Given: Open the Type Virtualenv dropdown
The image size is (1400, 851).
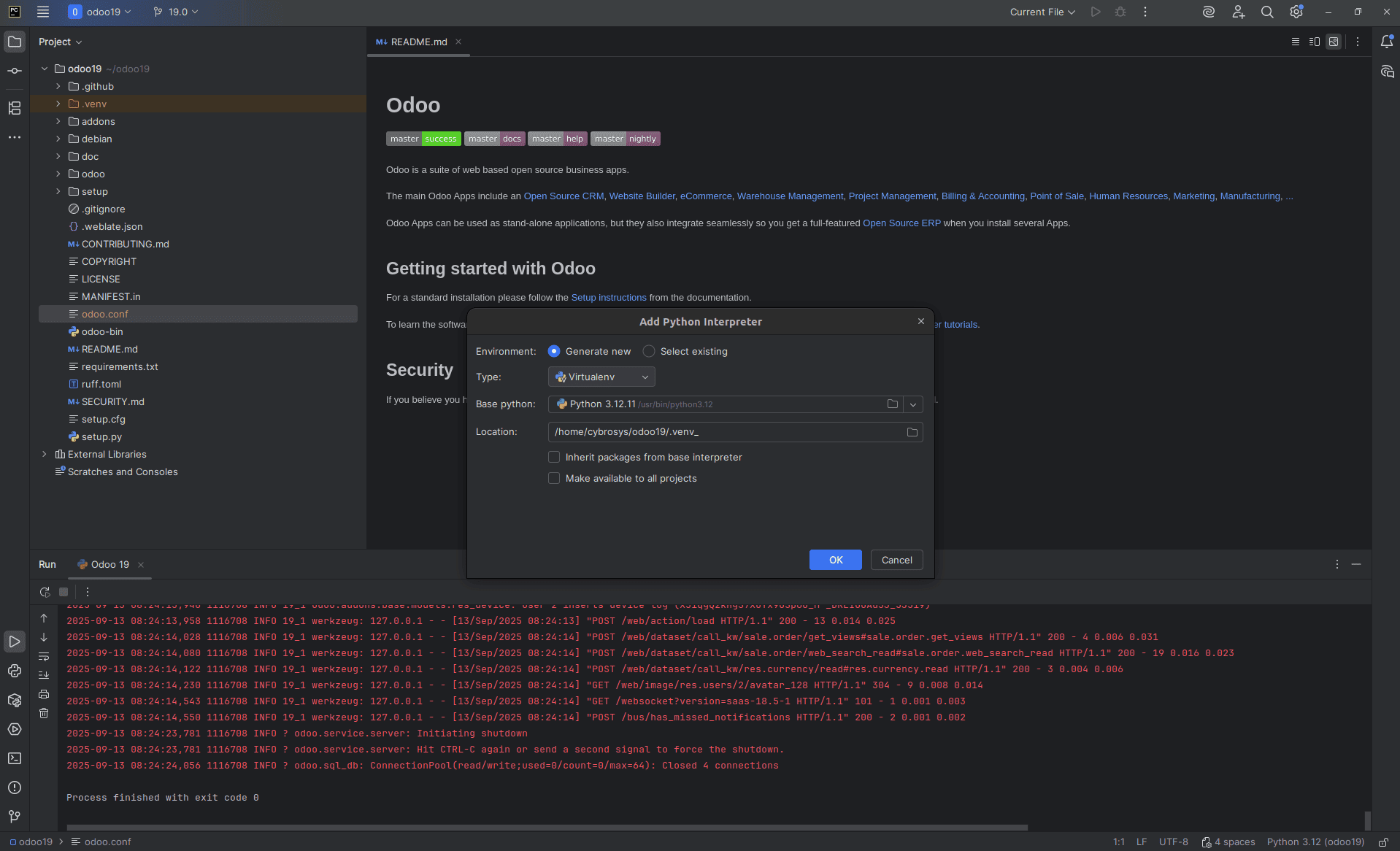Looking at the screenshot, I should [x=601, y=377].
